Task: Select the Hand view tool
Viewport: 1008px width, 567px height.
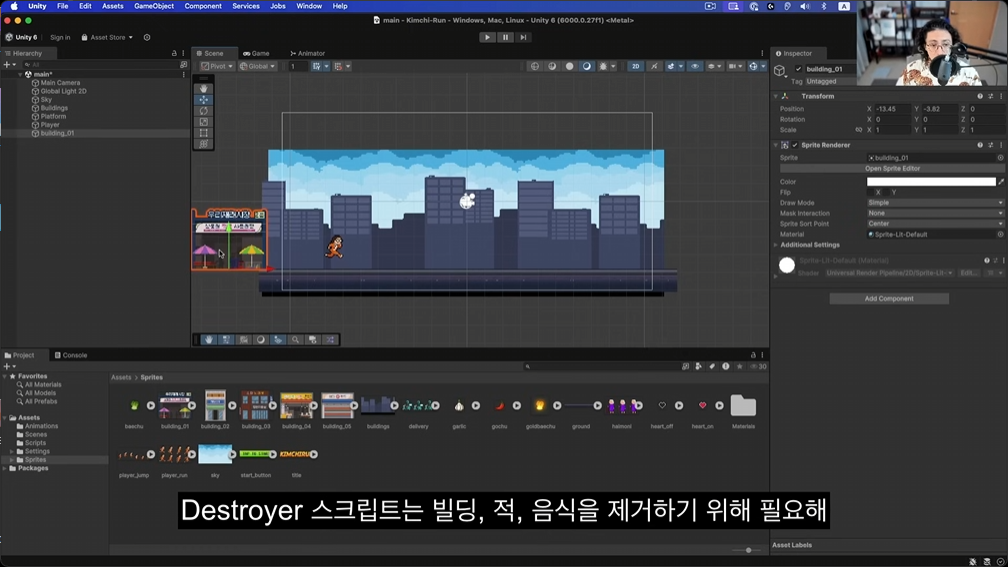Action: 204,89
